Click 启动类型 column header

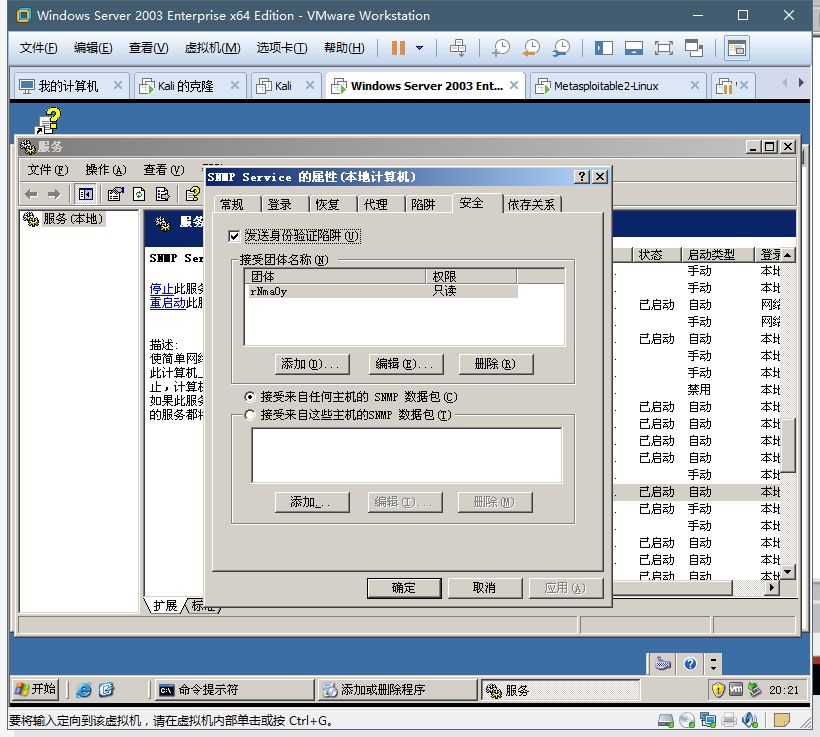(718, 255)
